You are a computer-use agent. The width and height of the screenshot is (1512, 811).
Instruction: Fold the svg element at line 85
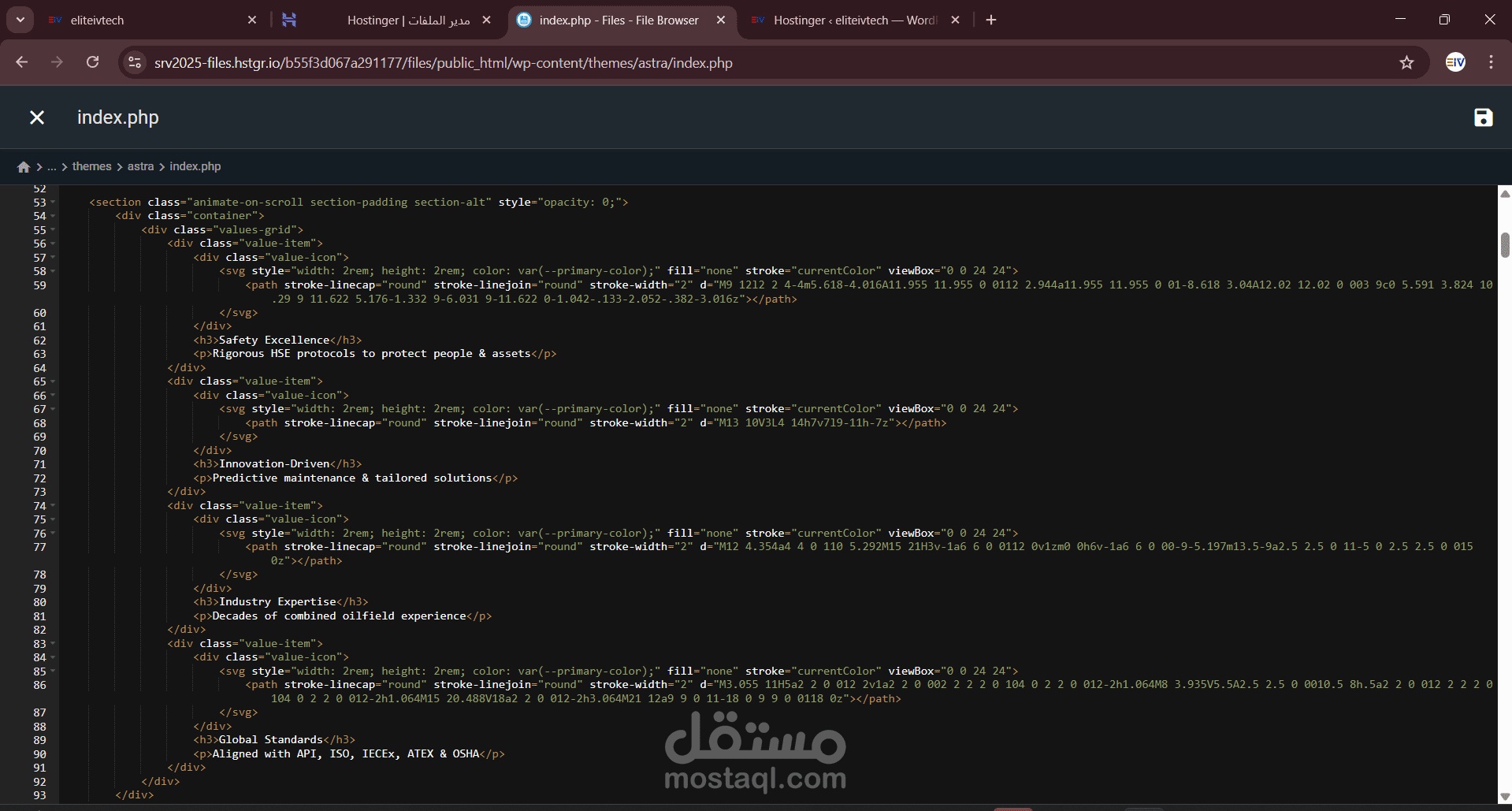point(53,671)
